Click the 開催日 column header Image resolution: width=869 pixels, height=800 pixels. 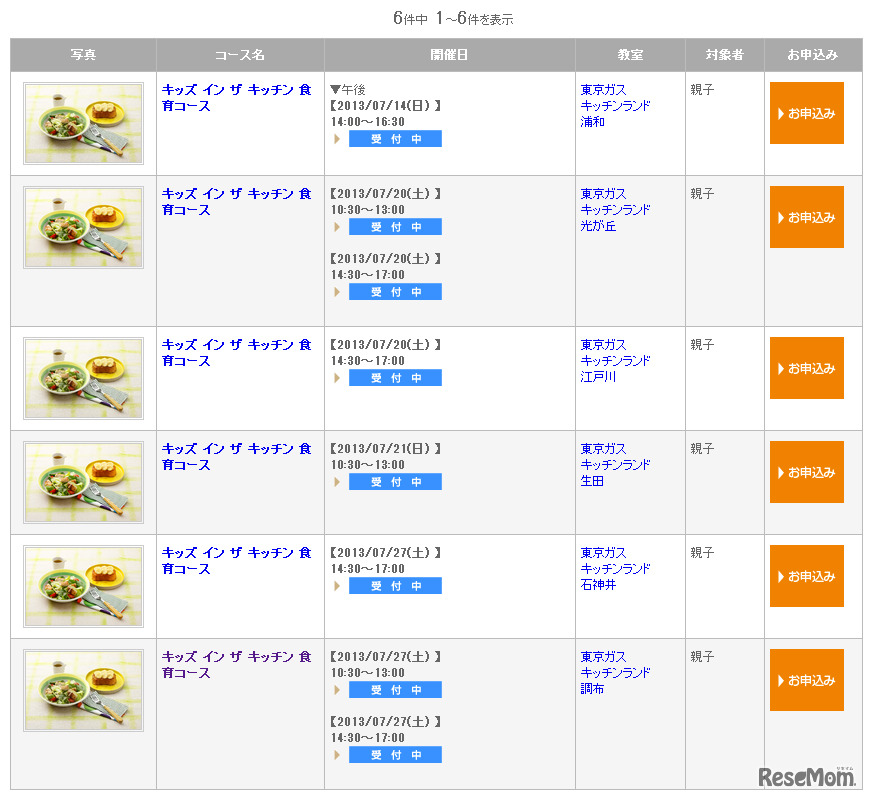(449, 55)
